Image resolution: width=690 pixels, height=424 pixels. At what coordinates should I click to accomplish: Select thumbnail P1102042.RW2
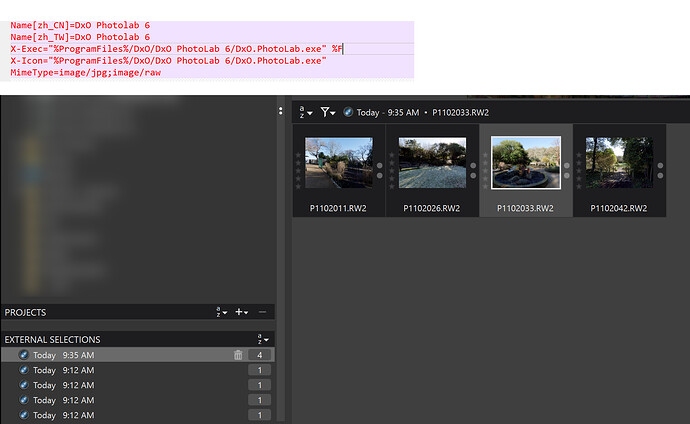pyautogui.click(x=619, y=162)
